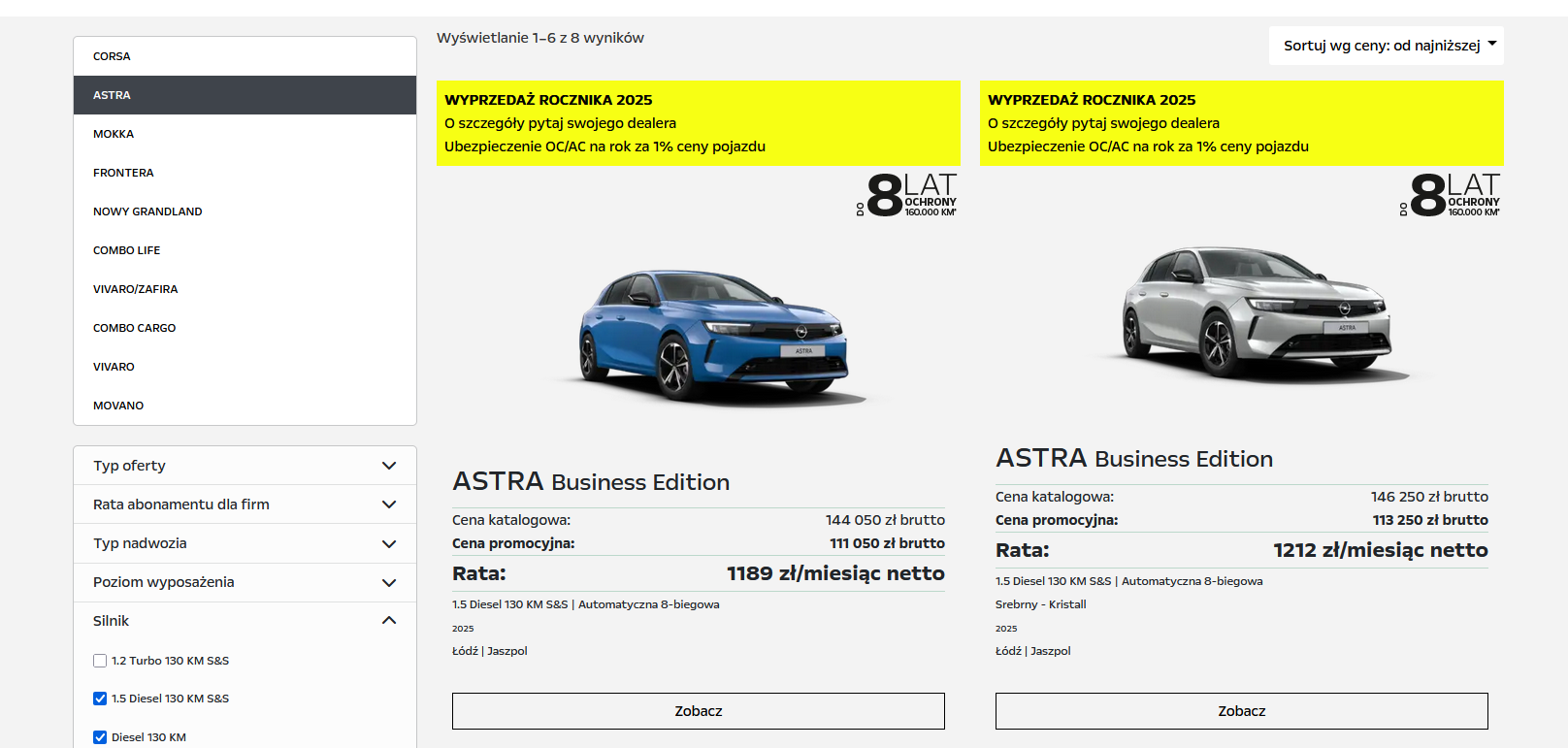Uncheck the 1.5 Diesel 130 KM S&S filter
The height and width of the screenshot is (748, 1568).
coord(100,699)
